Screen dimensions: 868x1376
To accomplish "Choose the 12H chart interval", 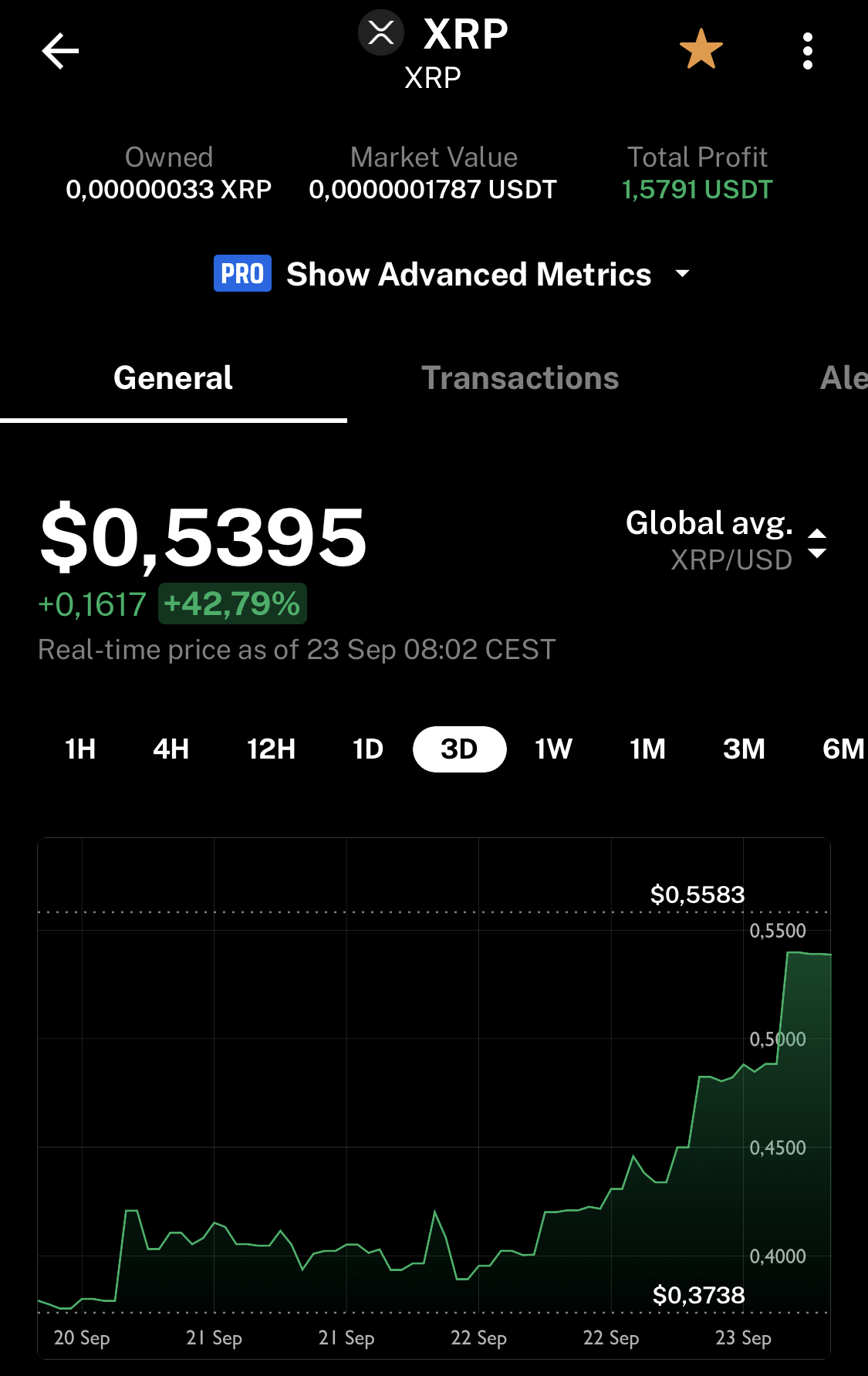I will point(271,749).
